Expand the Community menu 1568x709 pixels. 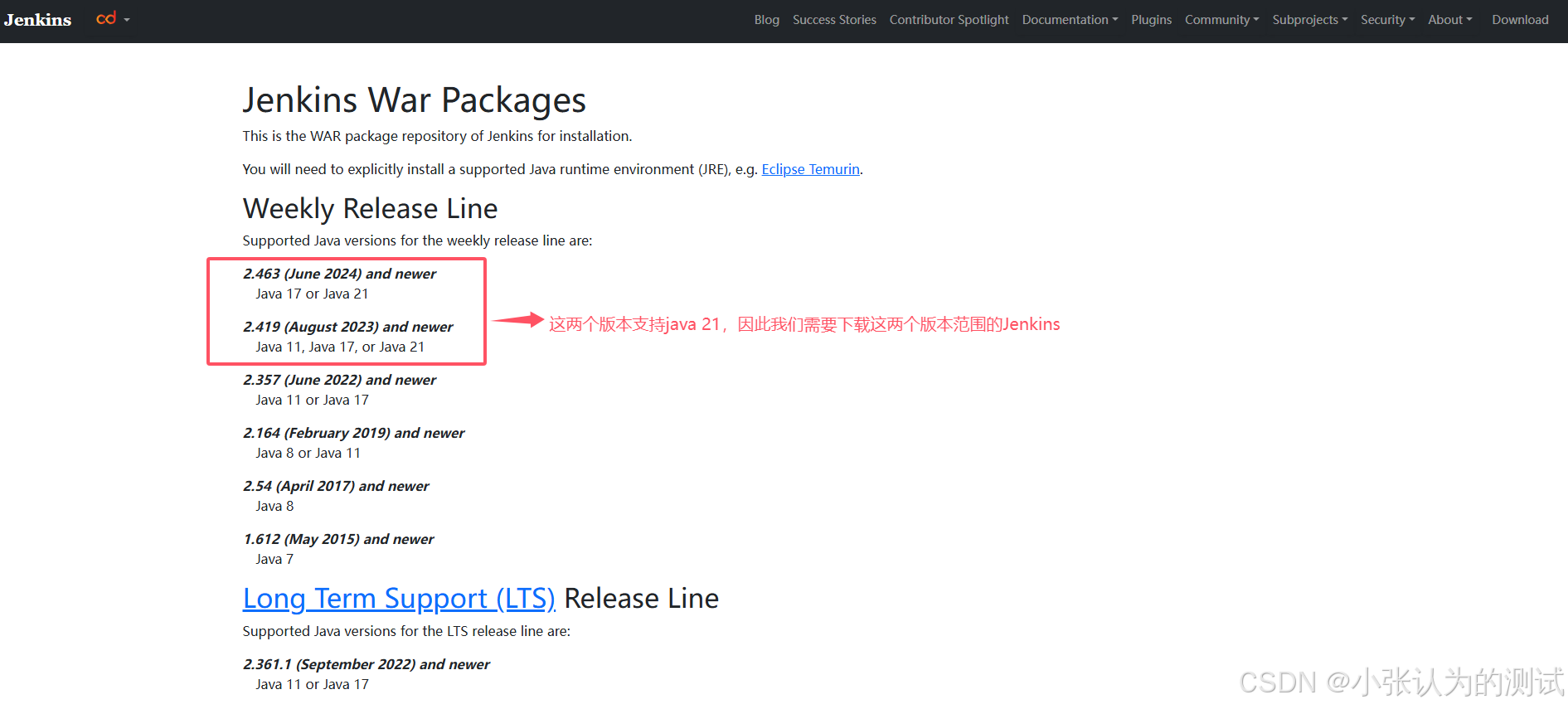tap(1221, 20)
